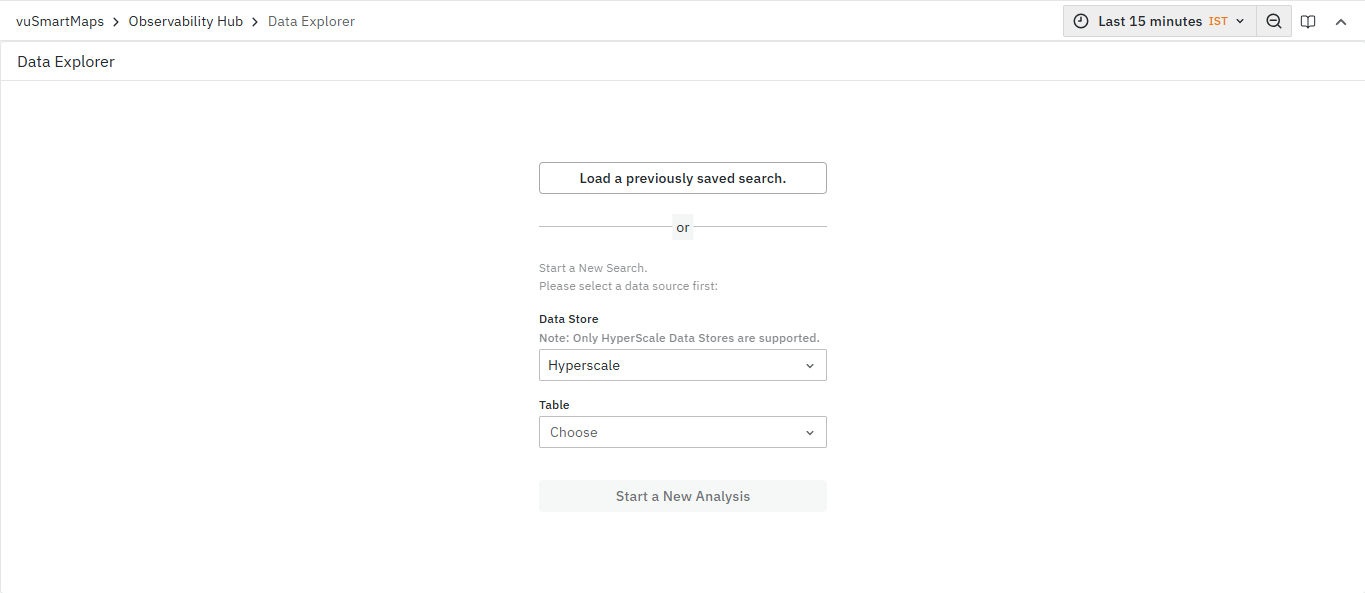Zoom out the time range
Image resolution: width=1365 pixels, height=593 pixels.
[x=1274, y=21]
